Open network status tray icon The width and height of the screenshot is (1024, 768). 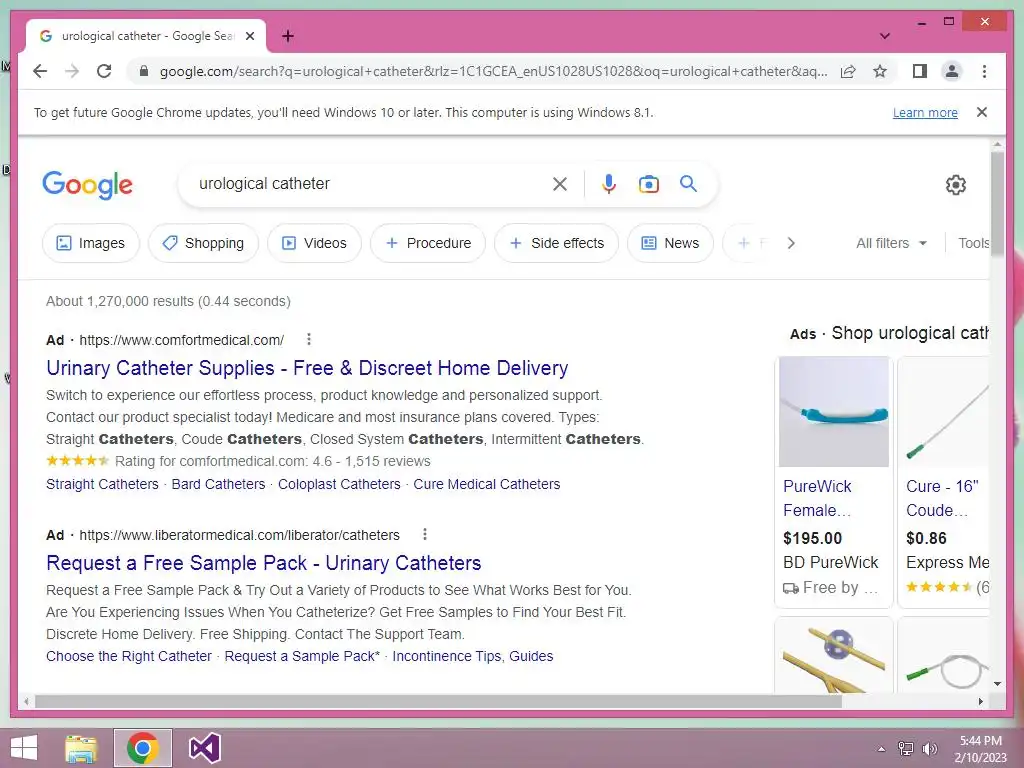coord(906,749)
